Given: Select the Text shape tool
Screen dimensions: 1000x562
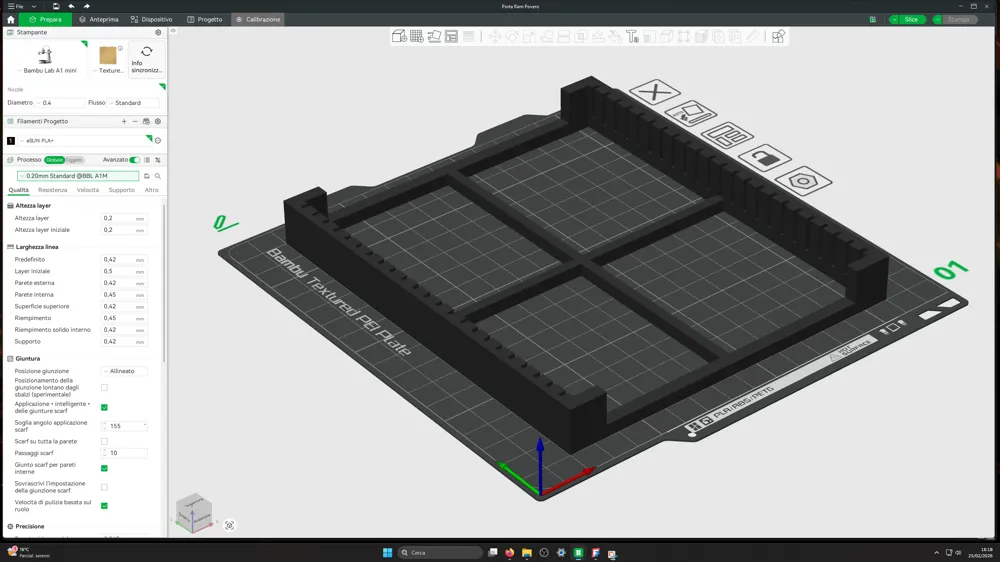Looking at the screenshot, I should click(x=632, y=36).
